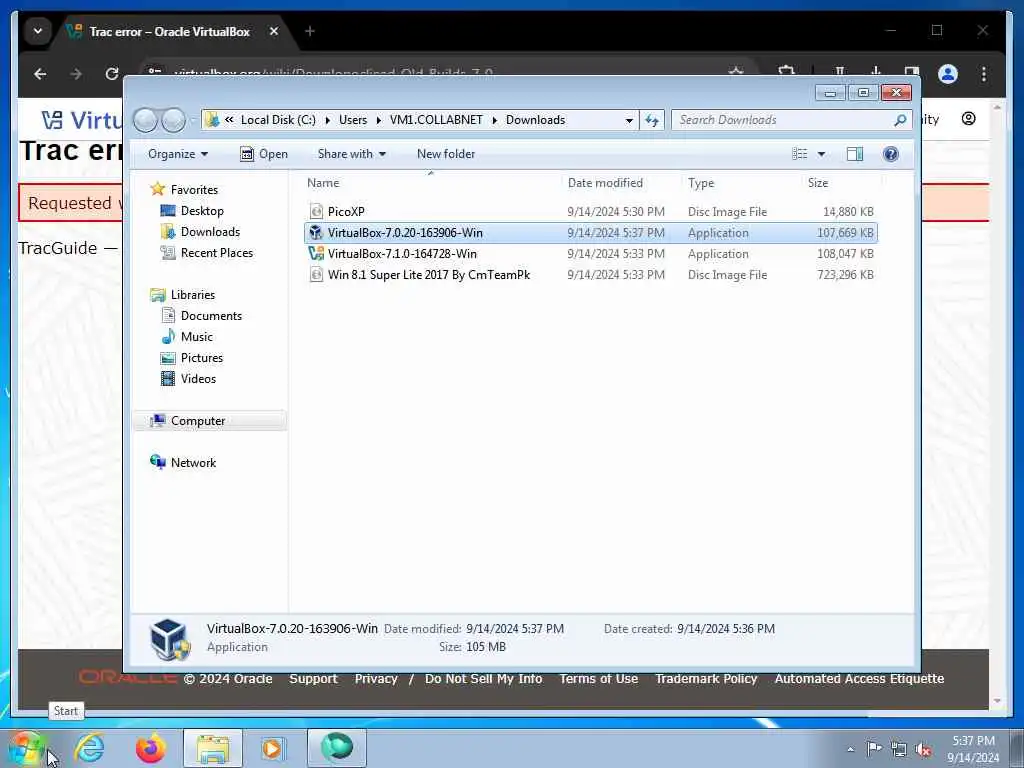Click the Win 8.1 Super Lite disc icon
This screenshot has height=768, width=1024.
[x=316, y=274]
